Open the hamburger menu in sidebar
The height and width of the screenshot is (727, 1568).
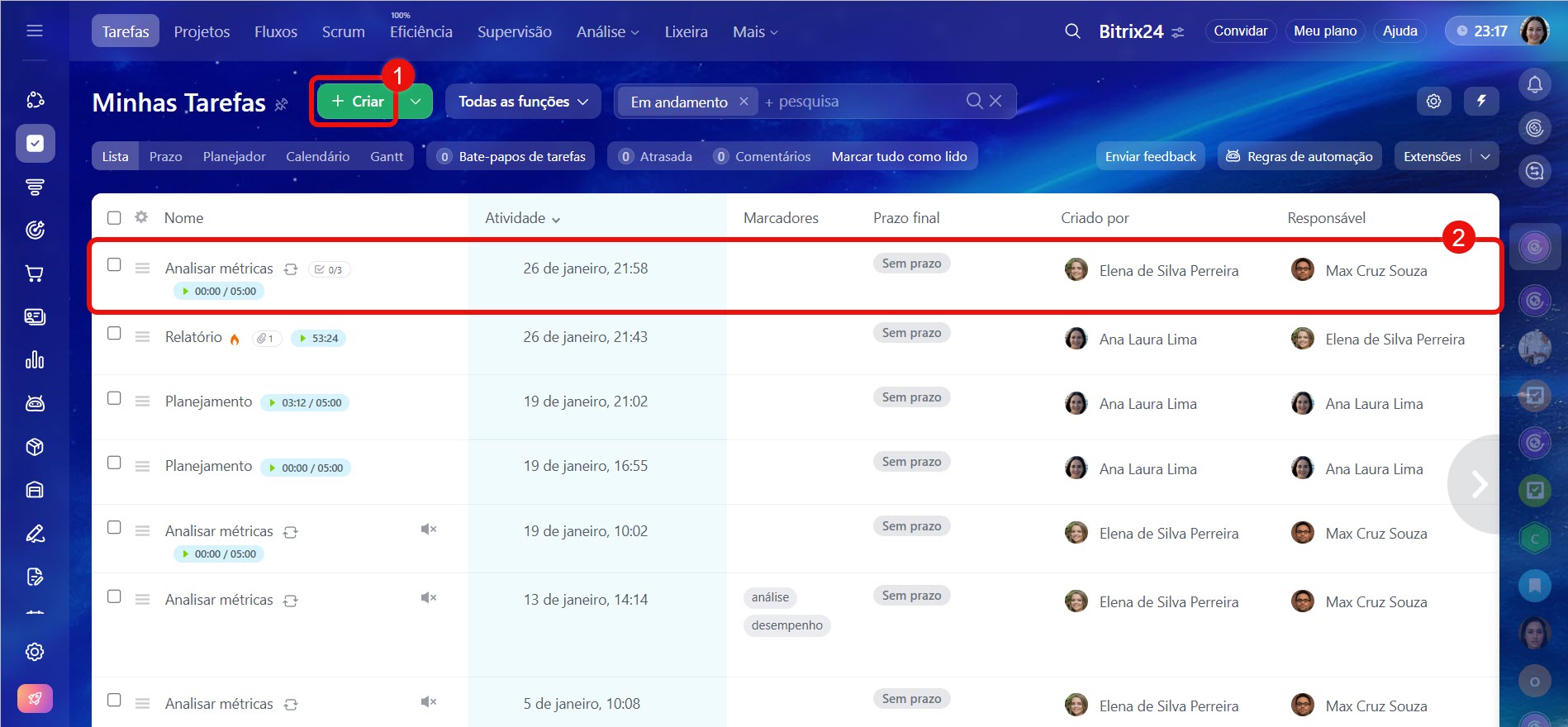(x=35, y=31)
